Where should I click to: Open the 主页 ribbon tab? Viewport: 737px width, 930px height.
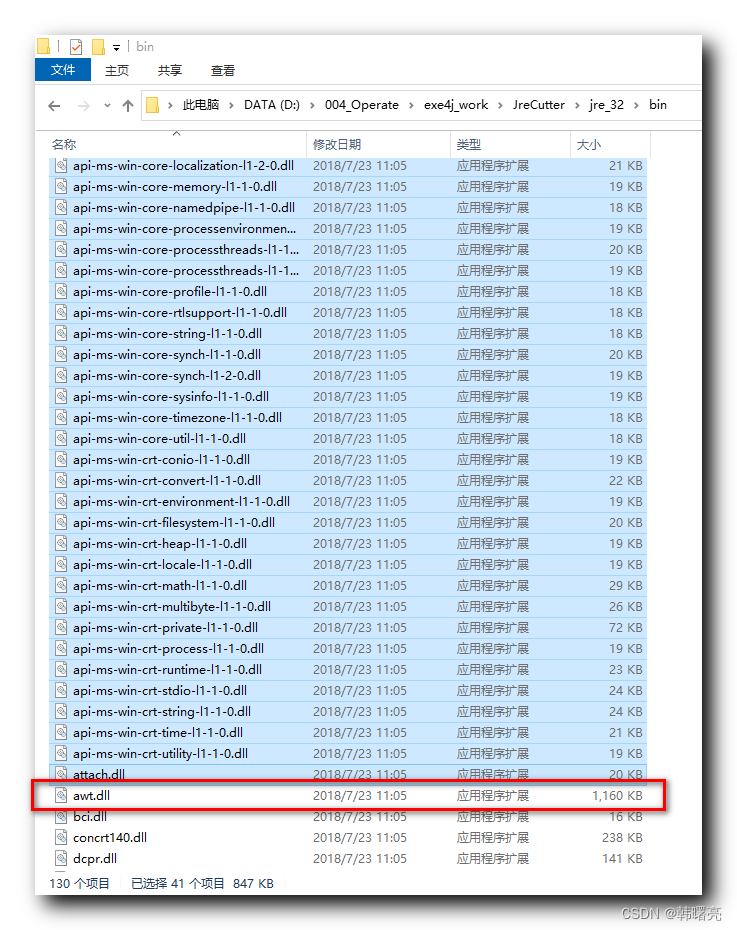click(x=117, y=71)
